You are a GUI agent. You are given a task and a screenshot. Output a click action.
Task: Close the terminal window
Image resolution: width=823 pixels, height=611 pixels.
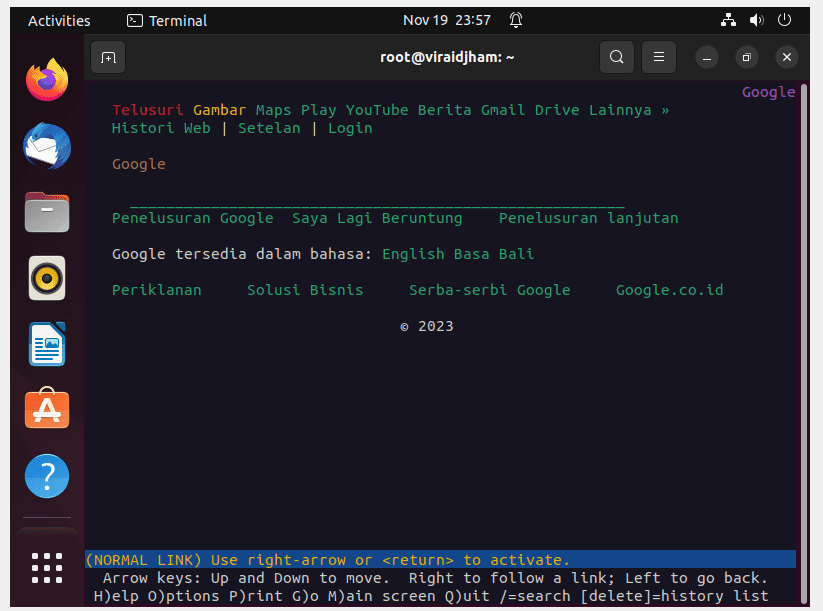click(787, 57)
